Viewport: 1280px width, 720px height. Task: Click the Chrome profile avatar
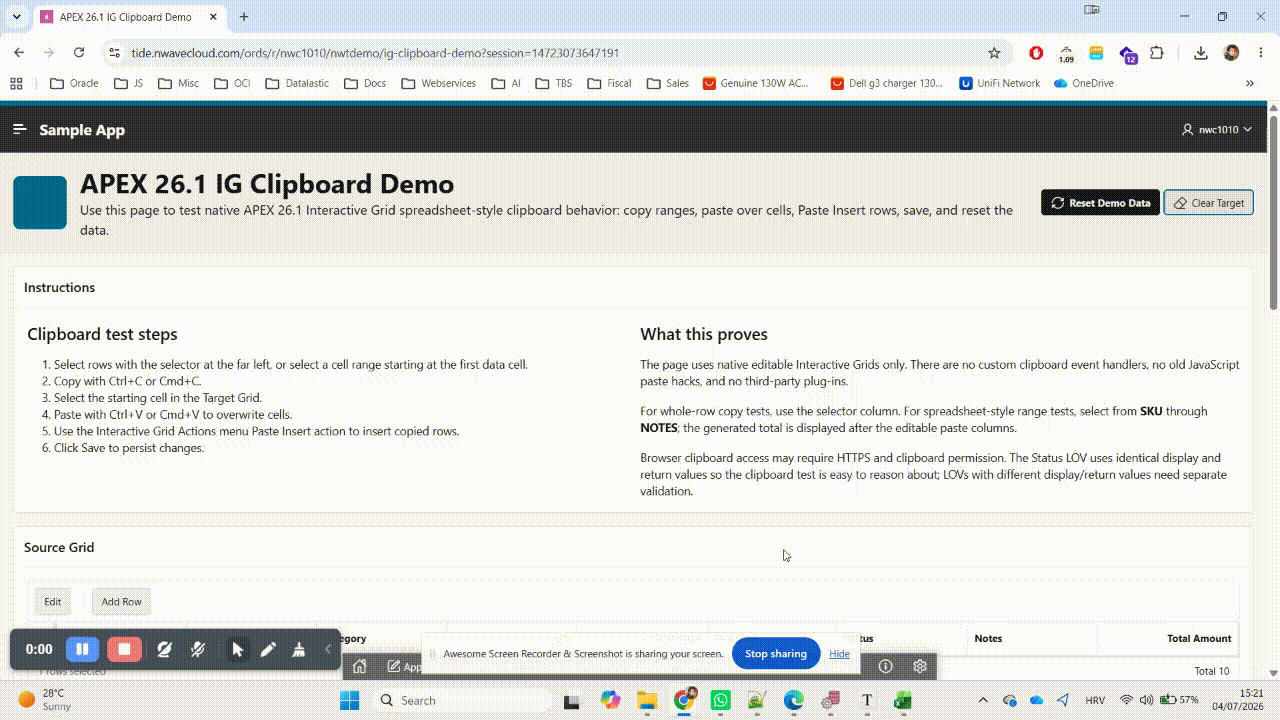[1231, 53]
